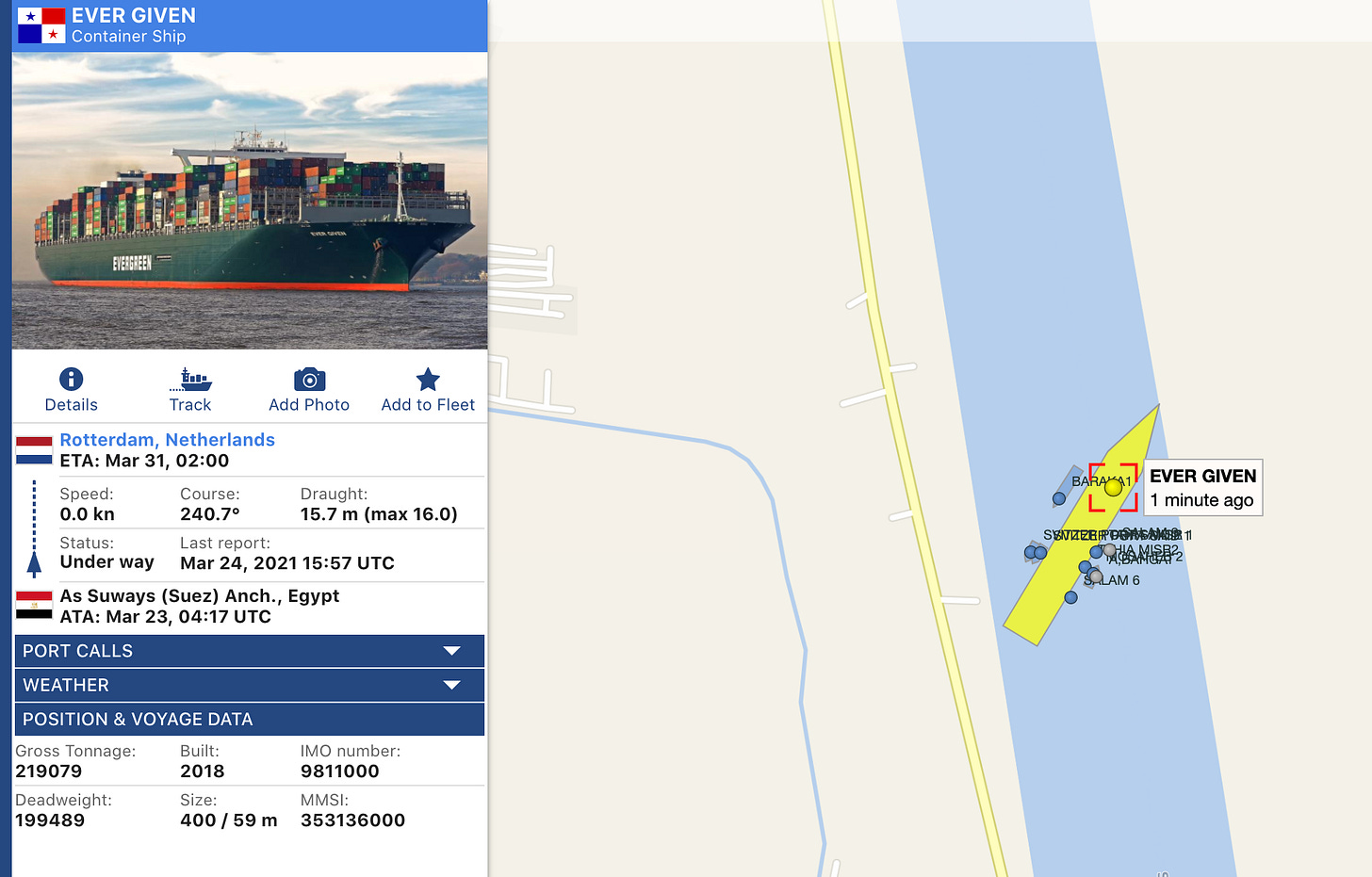This screenshot has height=877, width=1372.
Task: Click the Panama flag icon in header
Action: click(x=41, y=25)
